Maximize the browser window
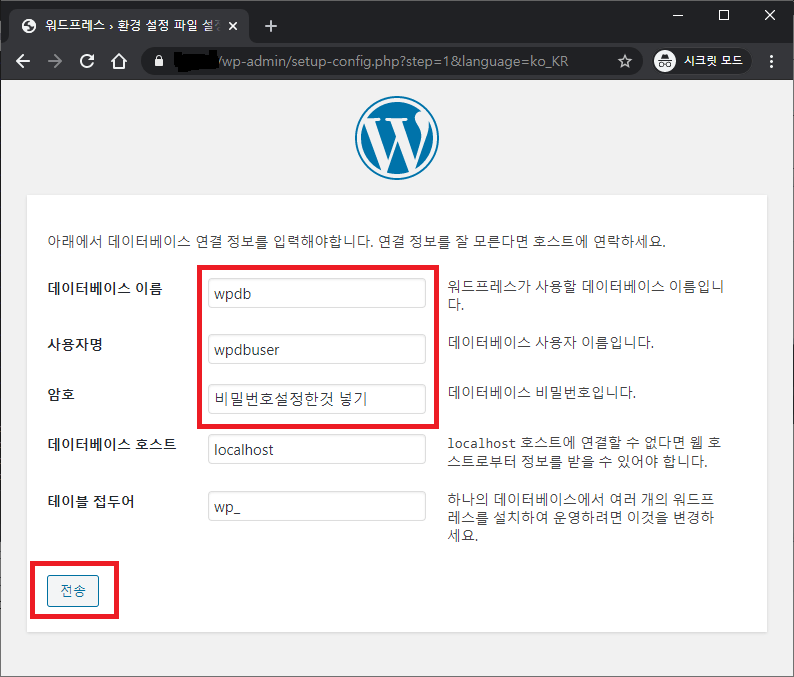Image resolution: width=794 pixels, height=677 pixels. pyautogui.click(x=724, y=15)
